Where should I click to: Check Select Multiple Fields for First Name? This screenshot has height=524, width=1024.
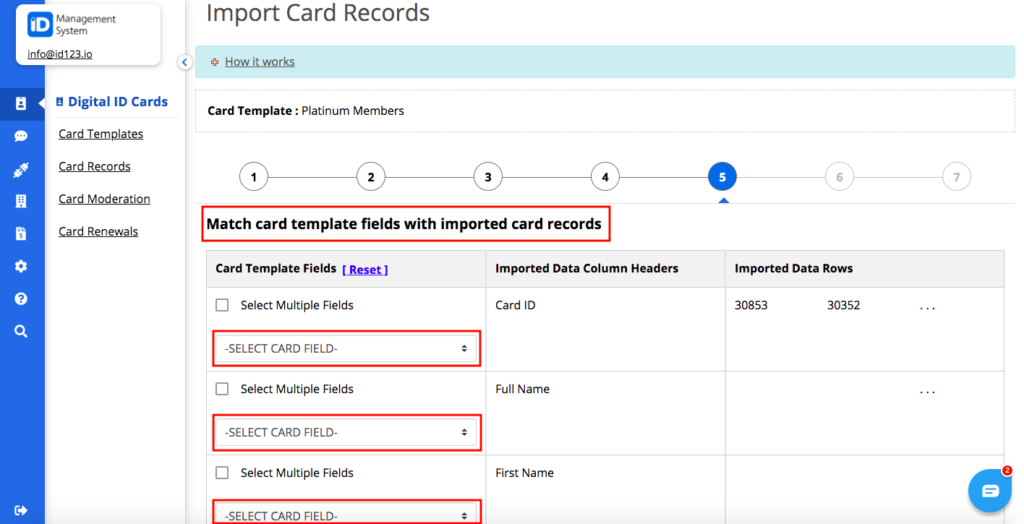click(222, 473)
